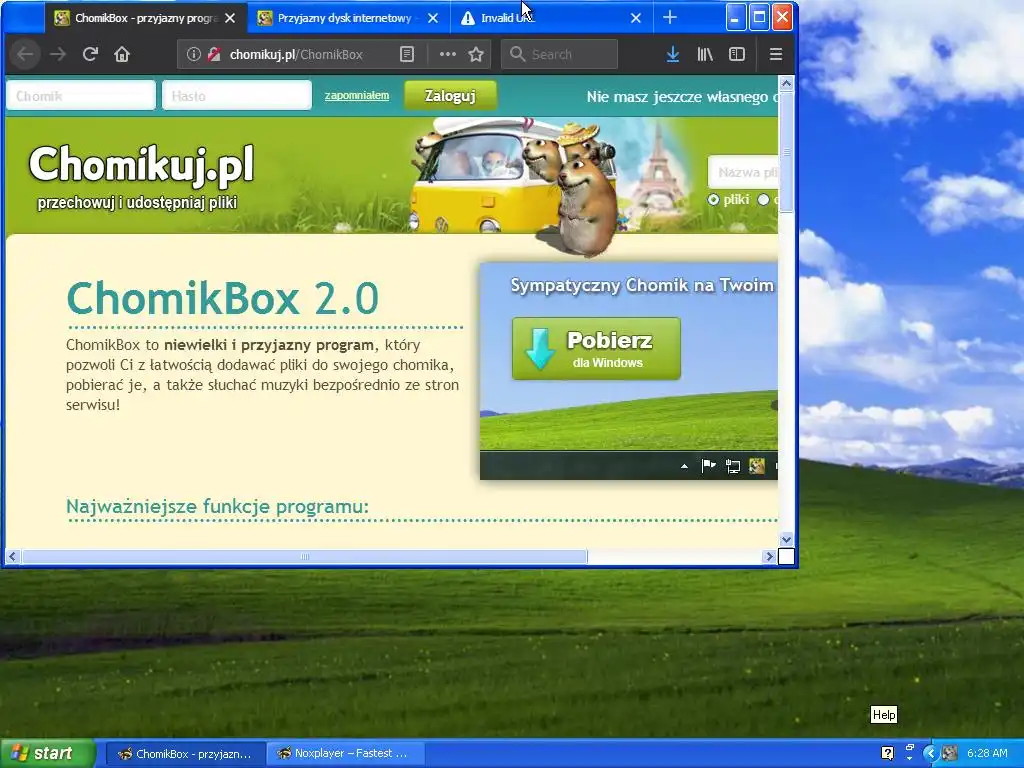Open the Library bookshelf icon

(x=705, y=54)
